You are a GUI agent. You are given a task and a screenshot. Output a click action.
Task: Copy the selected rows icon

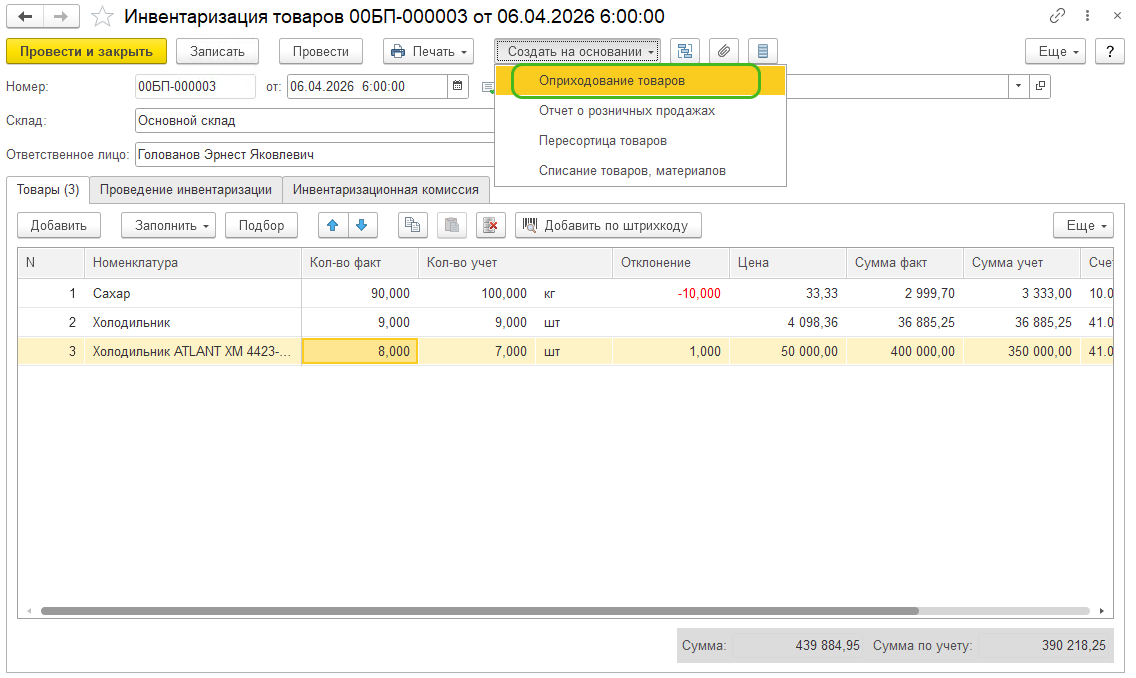coord(412,225)
